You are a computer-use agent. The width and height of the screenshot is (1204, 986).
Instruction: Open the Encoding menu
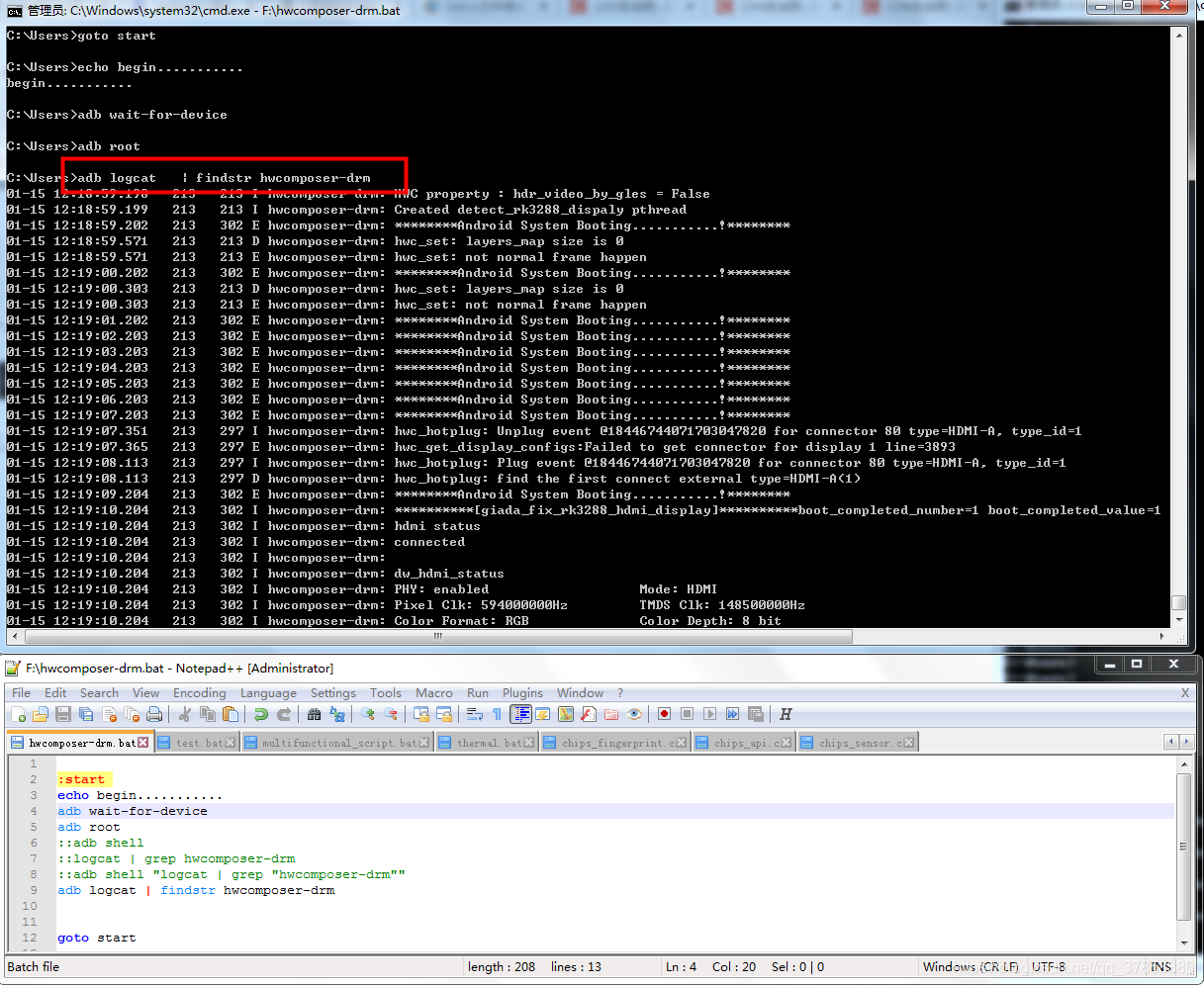click(200, 693)
